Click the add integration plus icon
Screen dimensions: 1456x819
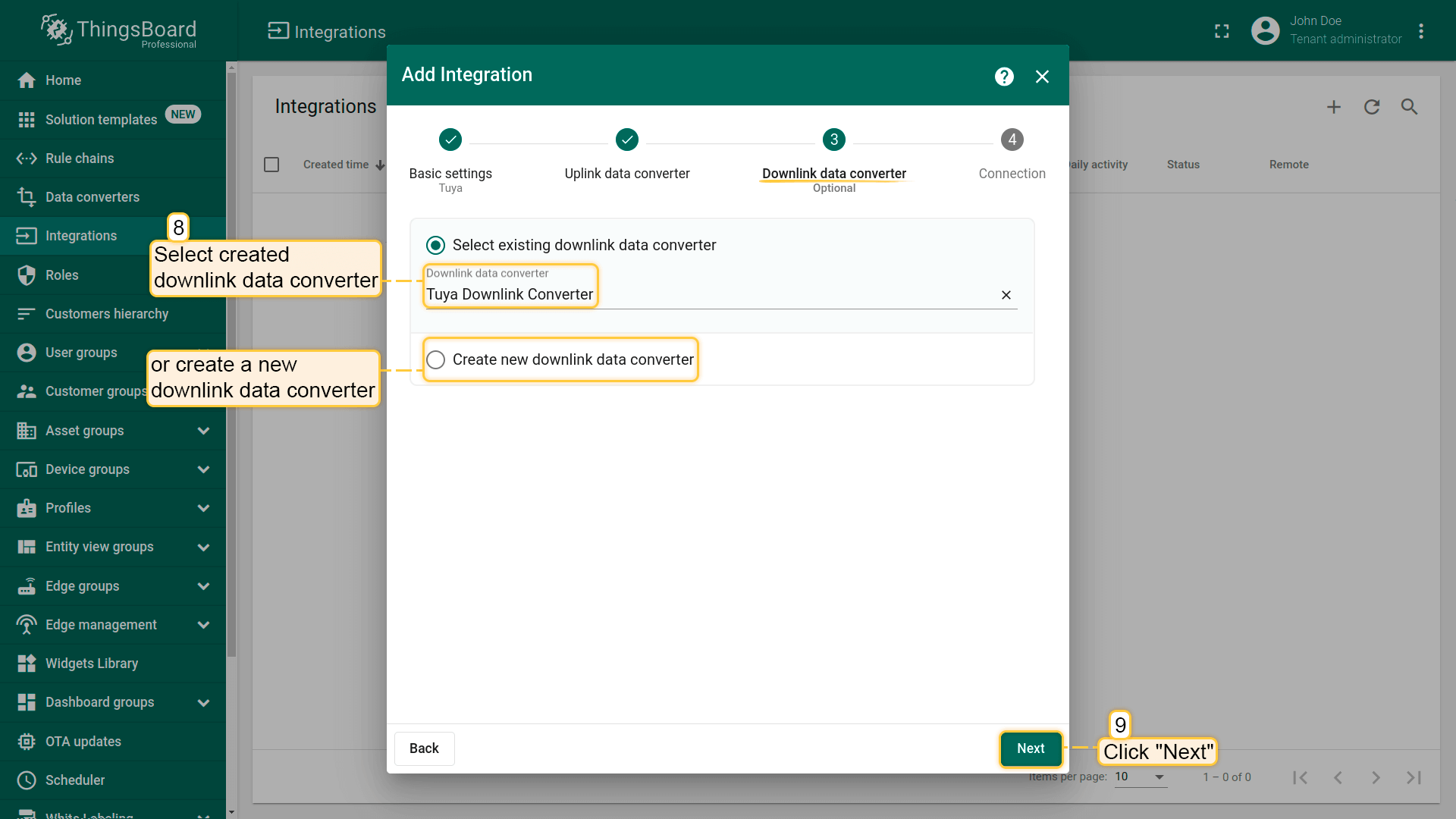point(1334,107)
